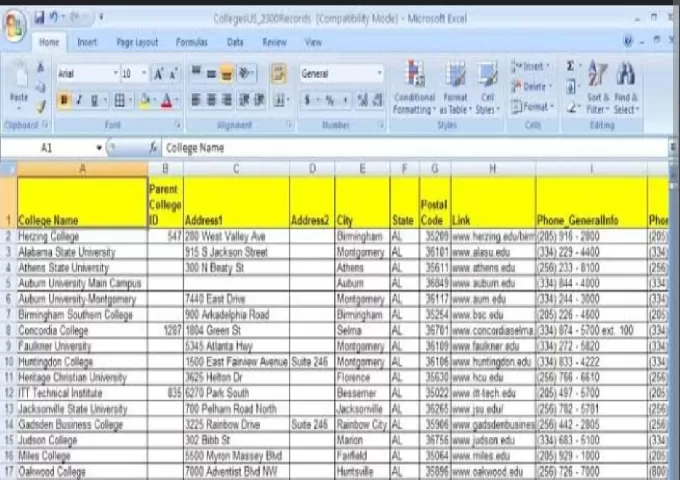Click the Office Button orb
Viewport: 680px width, 480px height.
coord(15,23)
